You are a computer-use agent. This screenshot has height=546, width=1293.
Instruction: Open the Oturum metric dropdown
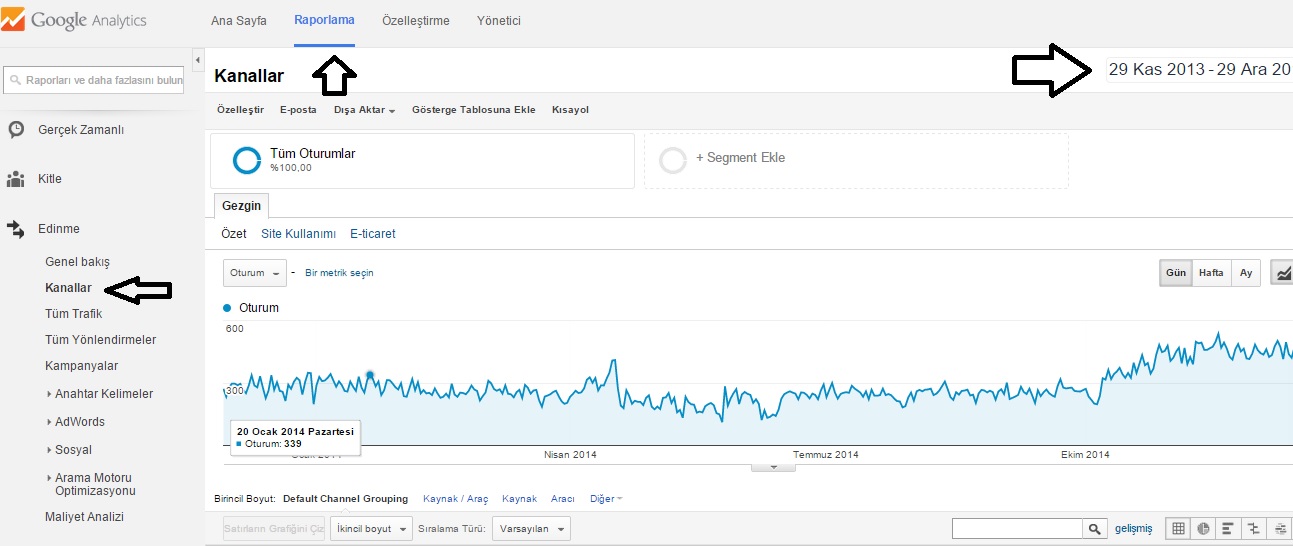[x=254, y=273]
